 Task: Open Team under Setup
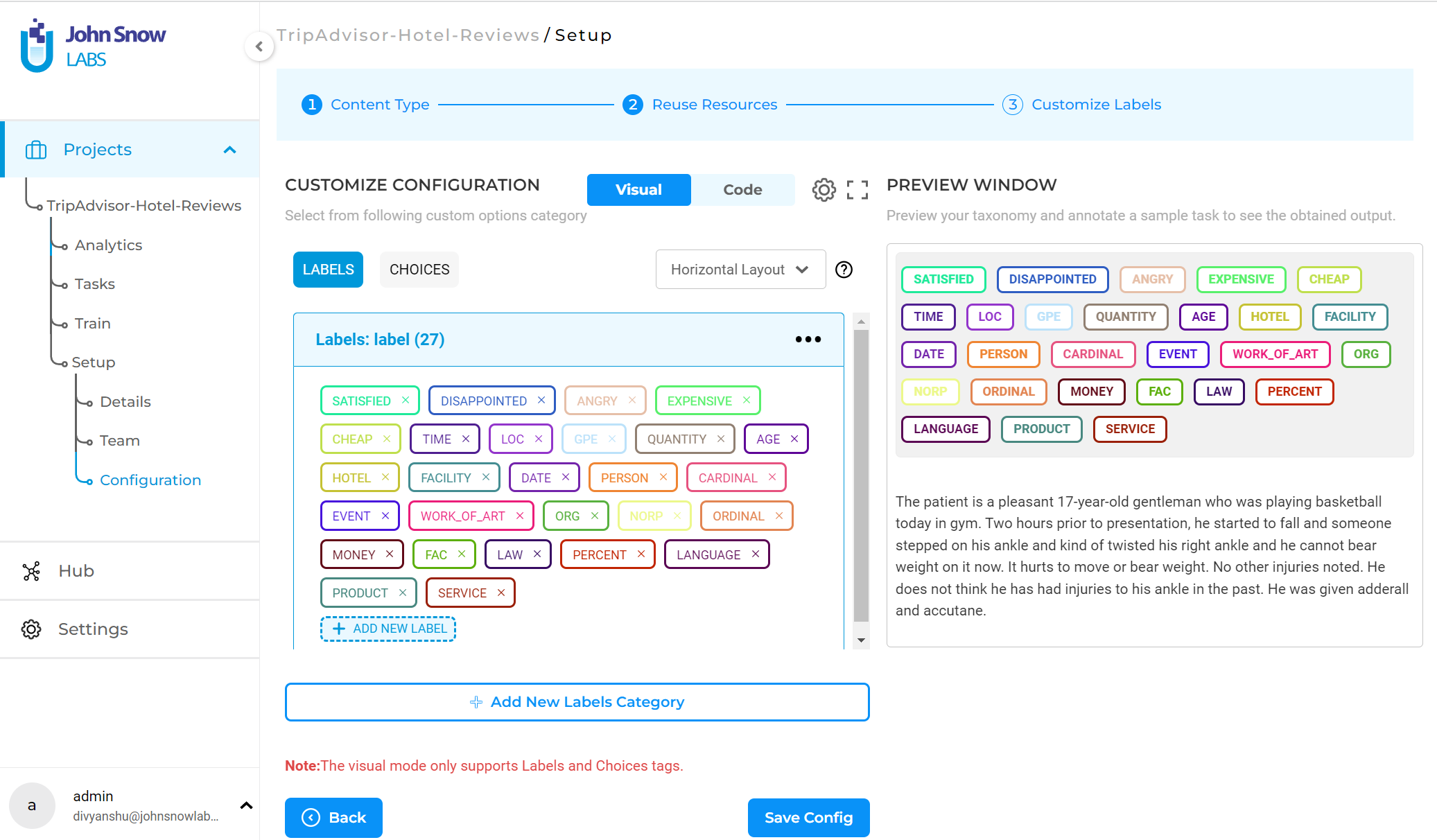click(x=120, y=441)
